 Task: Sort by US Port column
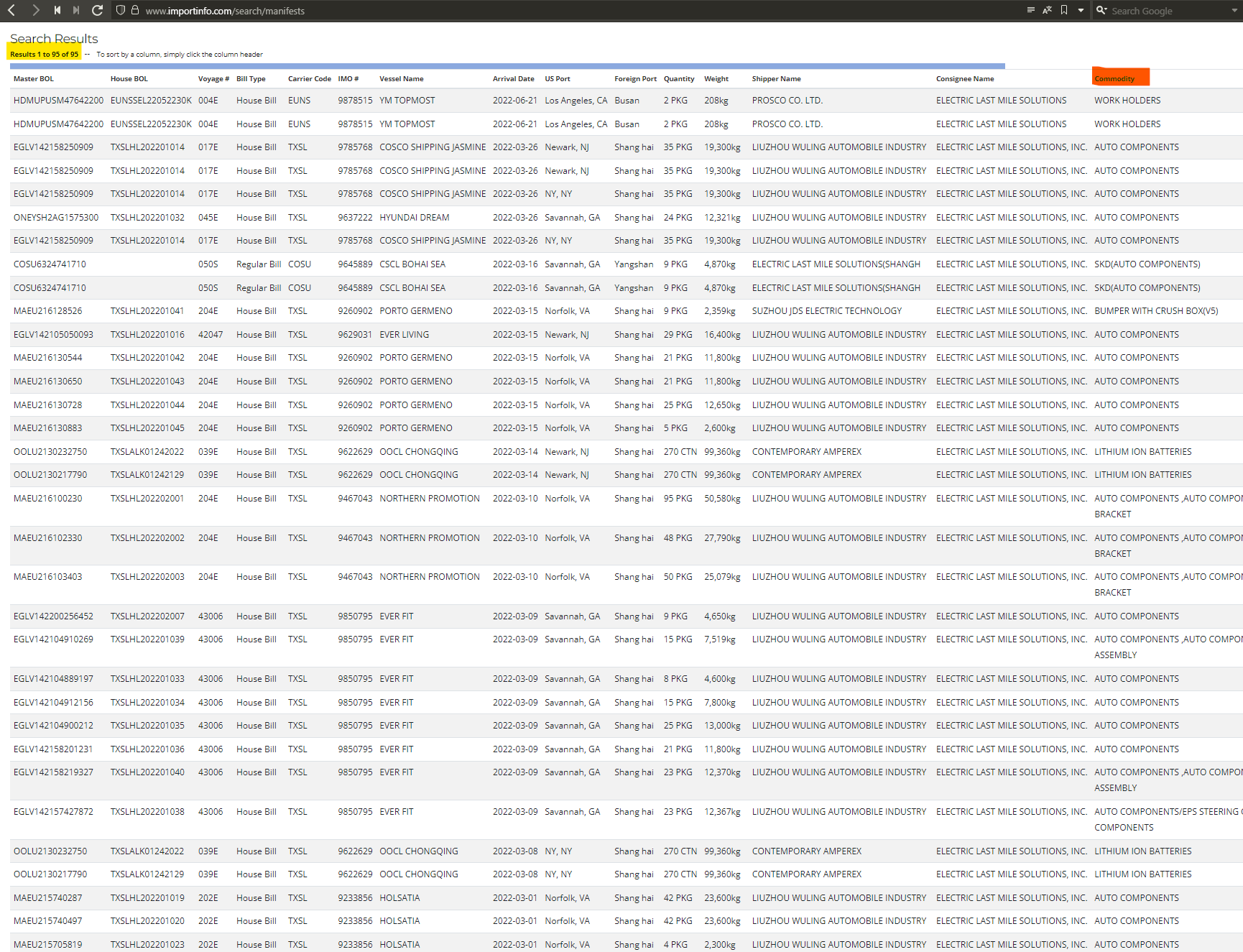click(x=558, y=79)
